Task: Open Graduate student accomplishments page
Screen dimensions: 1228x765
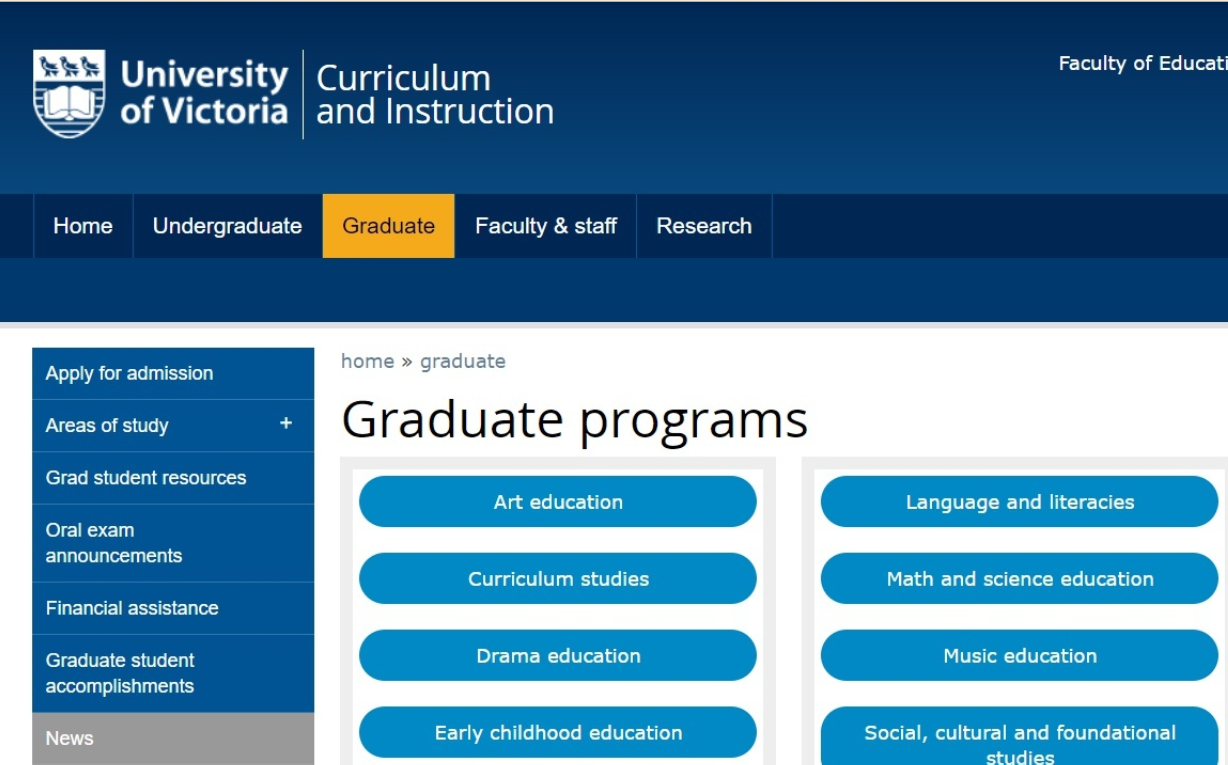Action: [x=119, y=673]
